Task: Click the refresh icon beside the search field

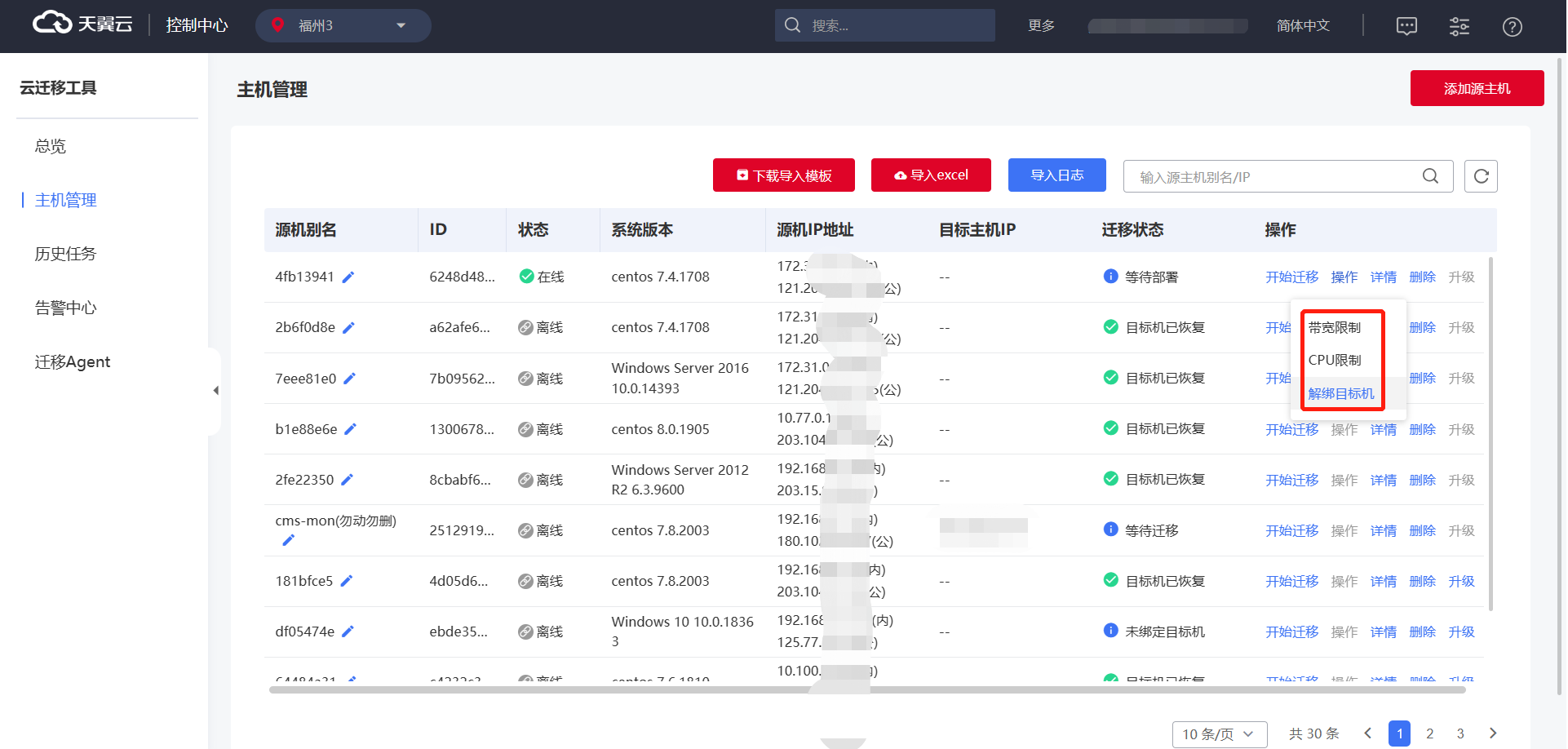Action: pyautogui.click(x=1481, y=176)
